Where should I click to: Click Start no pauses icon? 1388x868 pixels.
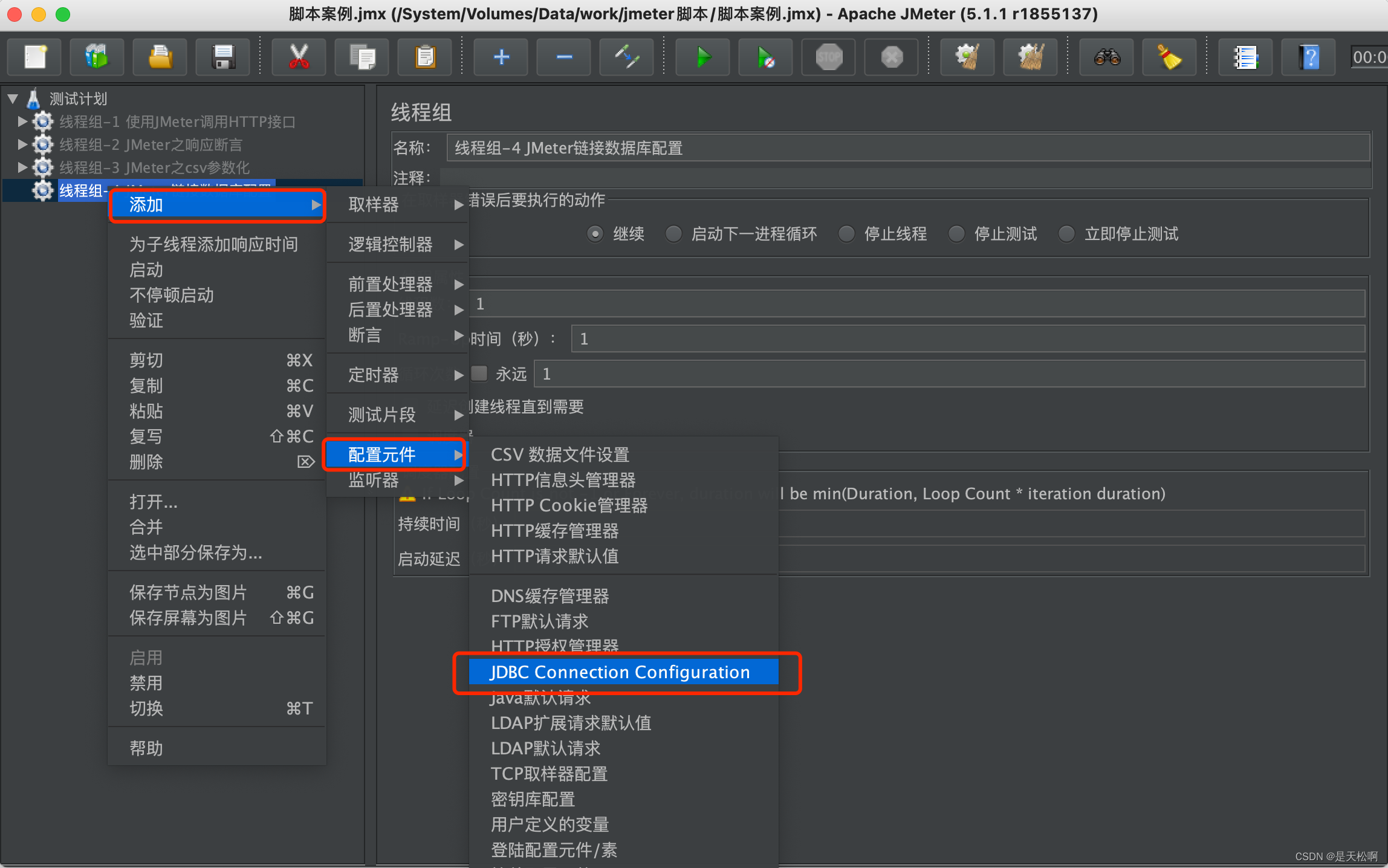(x=766, y=57)
